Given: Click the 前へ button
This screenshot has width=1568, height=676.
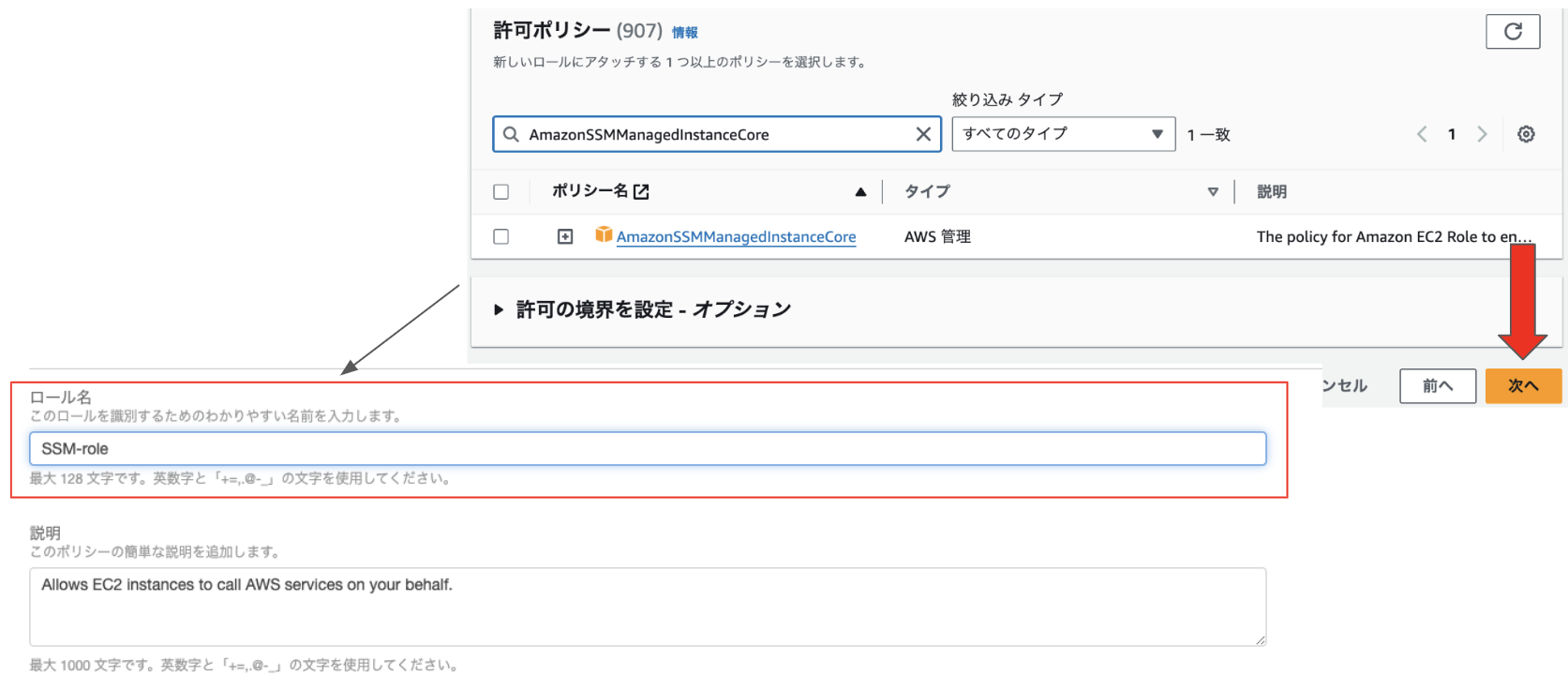Looking at the screenshot, I should pyautogui.click(x=1437, y=385).
